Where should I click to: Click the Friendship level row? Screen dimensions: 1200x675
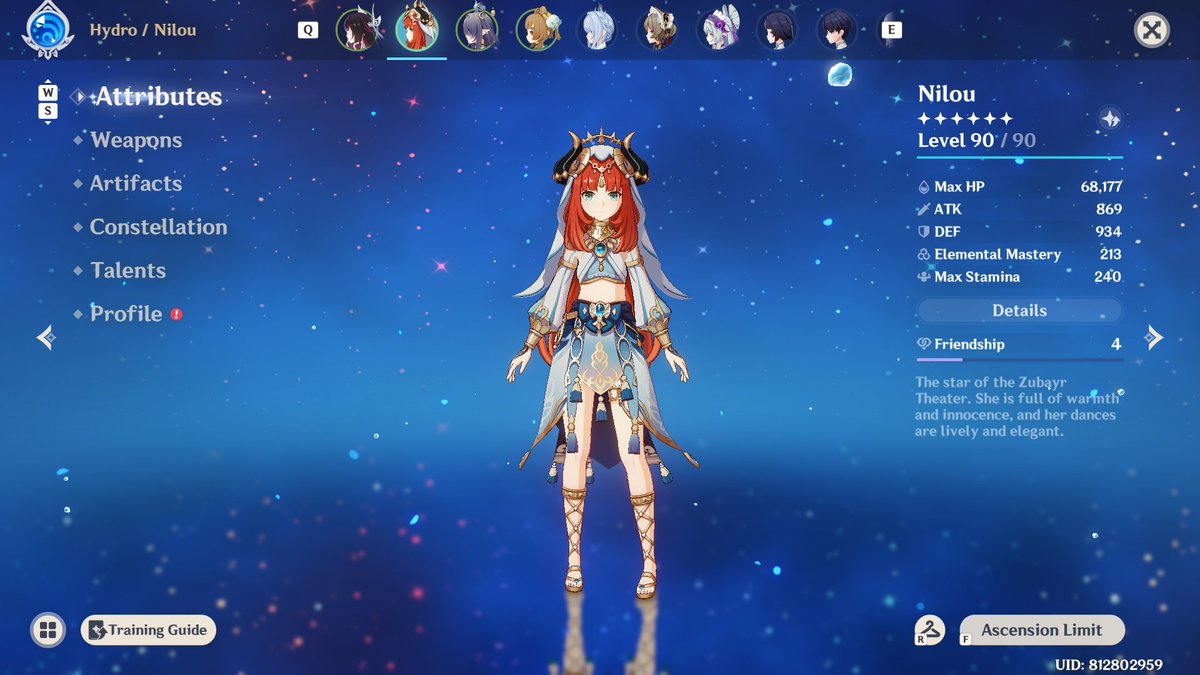pyautogui.click(x=1019, y=344)
